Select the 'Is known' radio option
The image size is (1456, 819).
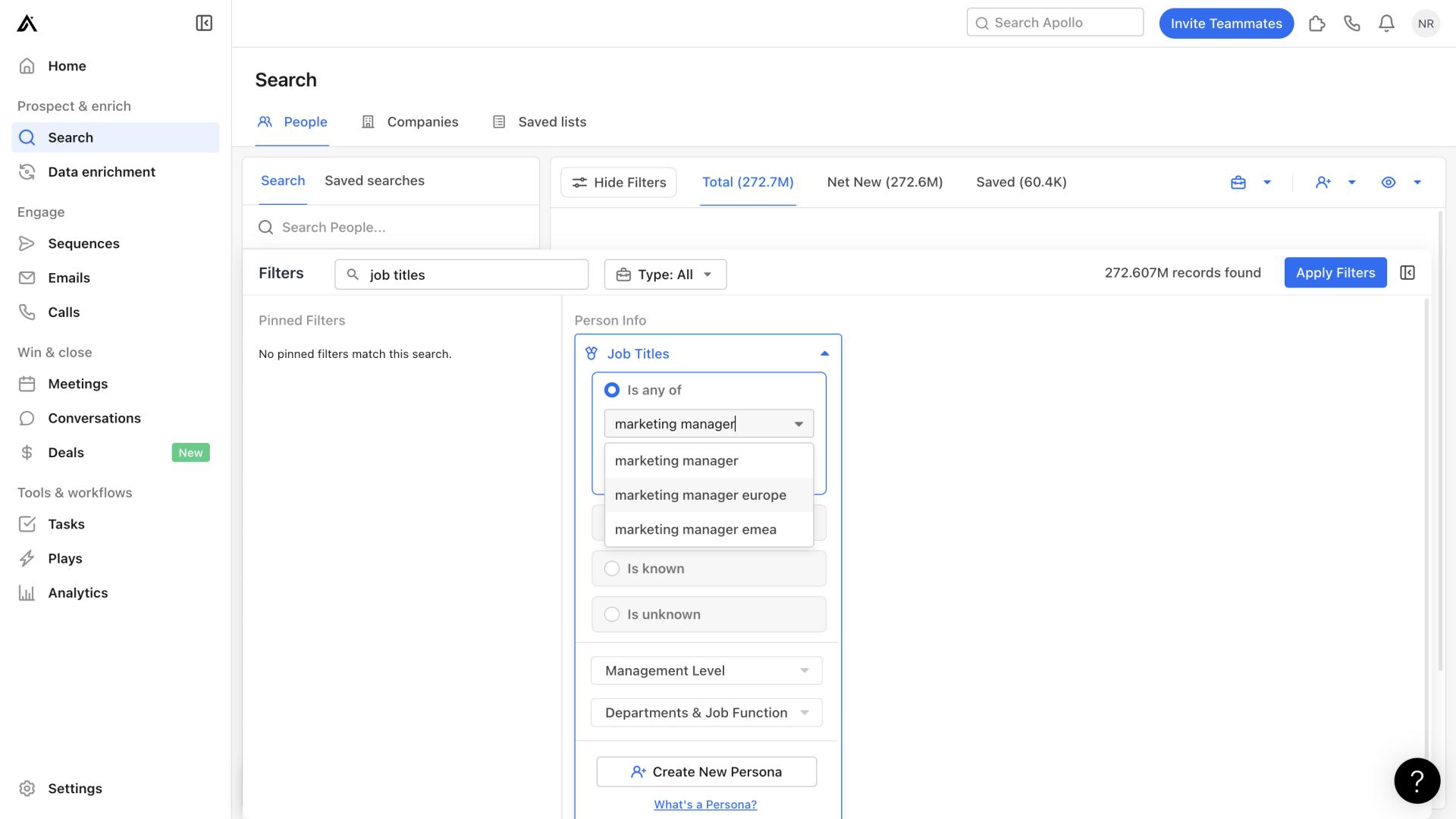coord(612,569)
